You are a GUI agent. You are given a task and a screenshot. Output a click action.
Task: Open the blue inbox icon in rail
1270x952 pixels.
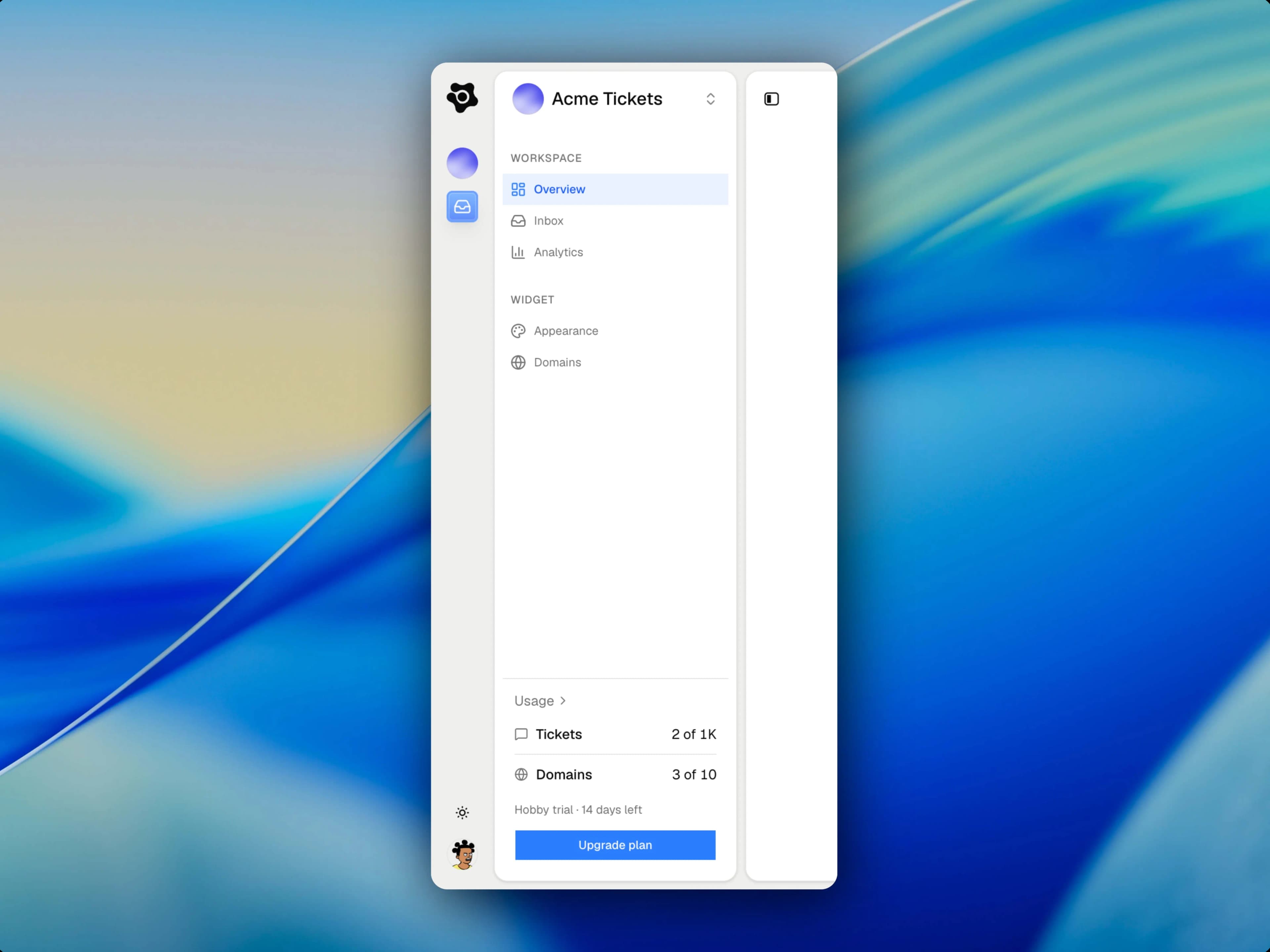pos(462,207)
